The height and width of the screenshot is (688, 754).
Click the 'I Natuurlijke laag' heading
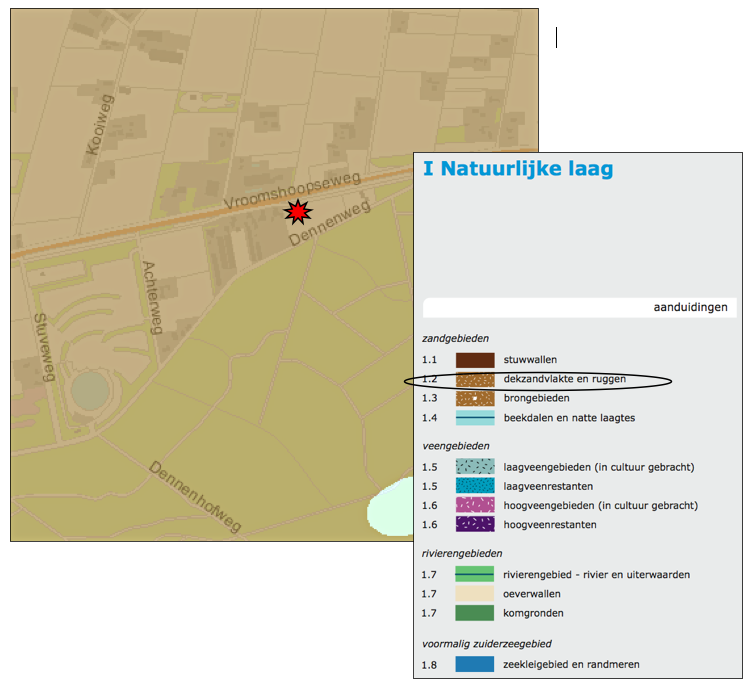pos(518,169)
